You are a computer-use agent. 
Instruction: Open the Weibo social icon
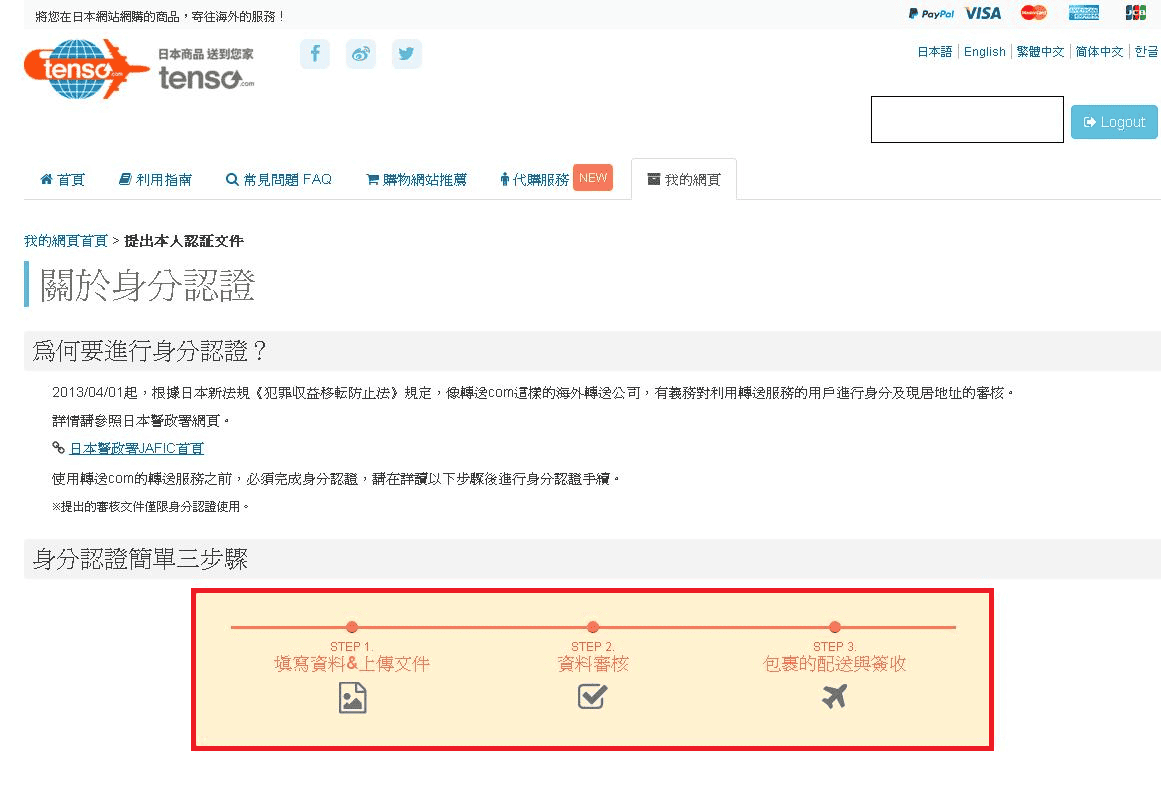[x=361, y=54]
